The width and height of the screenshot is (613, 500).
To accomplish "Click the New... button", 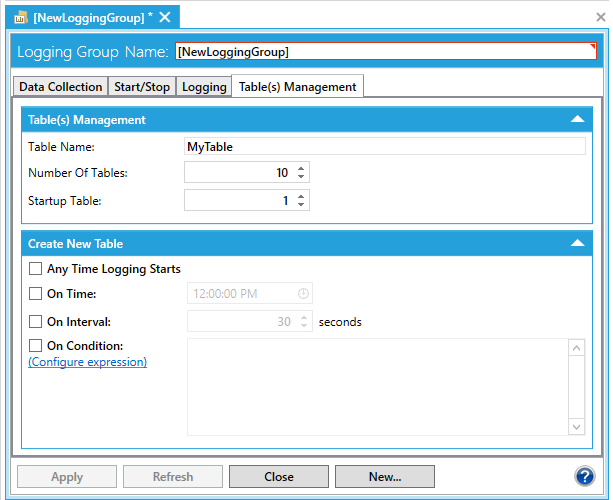I will point(384,477).
